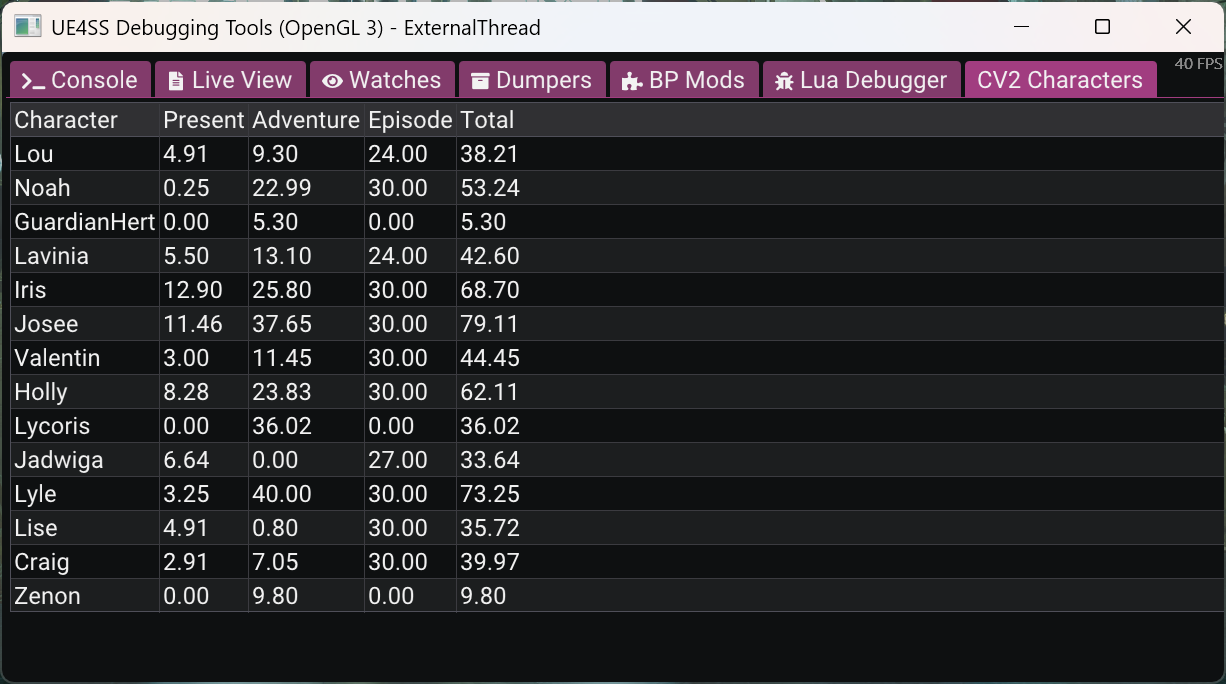Screen dimensions: 1226x684
Task: Click the Adventure column header
Action: pos(306,120)
